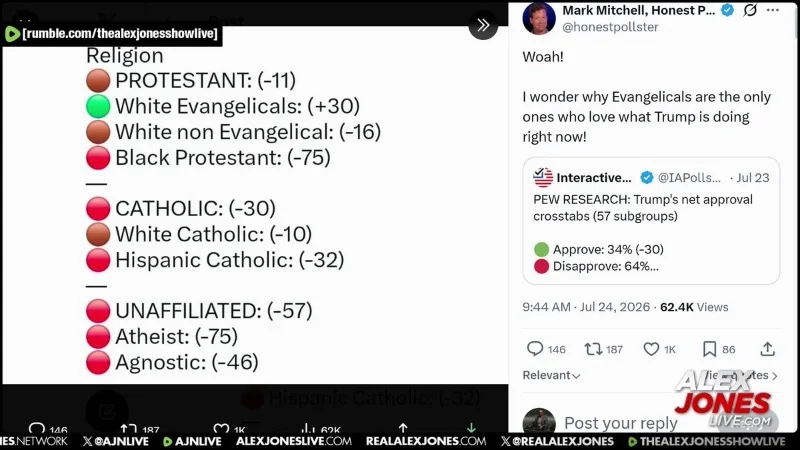Like the post using the heart icon

[651, 349]
